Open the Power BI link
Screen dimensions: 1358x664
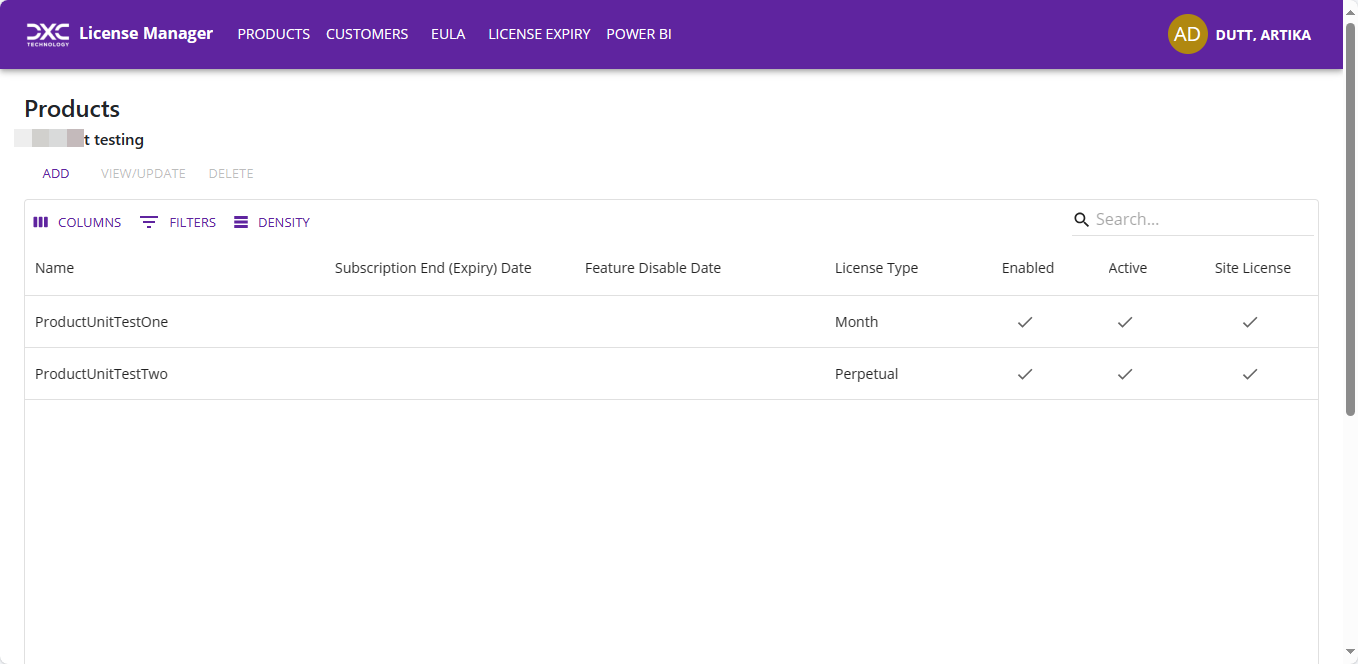point(639,34)
